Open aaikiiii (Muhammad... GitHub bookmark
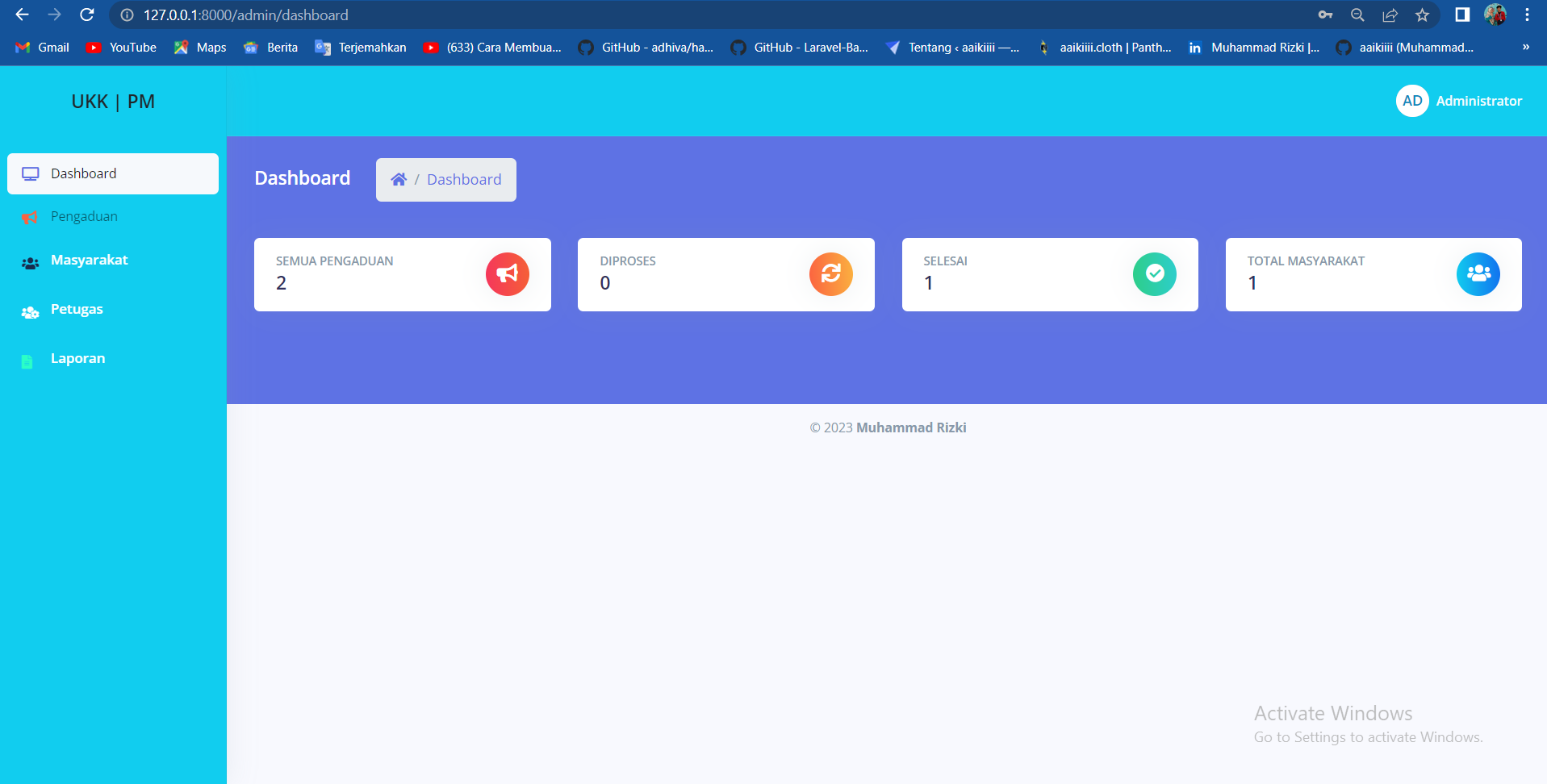The width and height of the screenshot is (1547, 784). point(1405,48)
